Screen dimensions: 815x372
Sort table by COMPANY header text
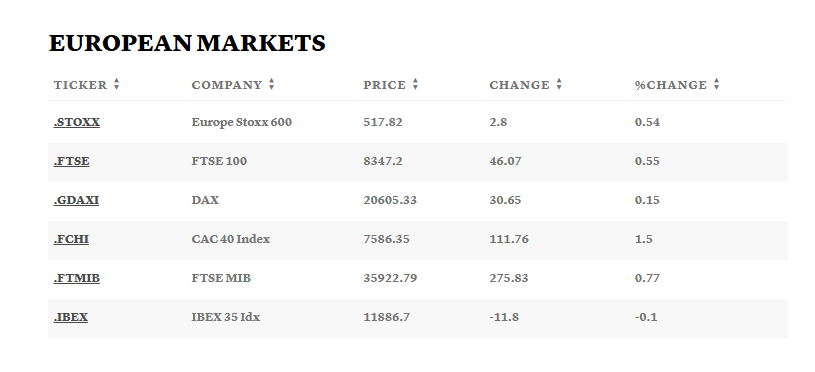pyautogui.click(x=227, y=85)
